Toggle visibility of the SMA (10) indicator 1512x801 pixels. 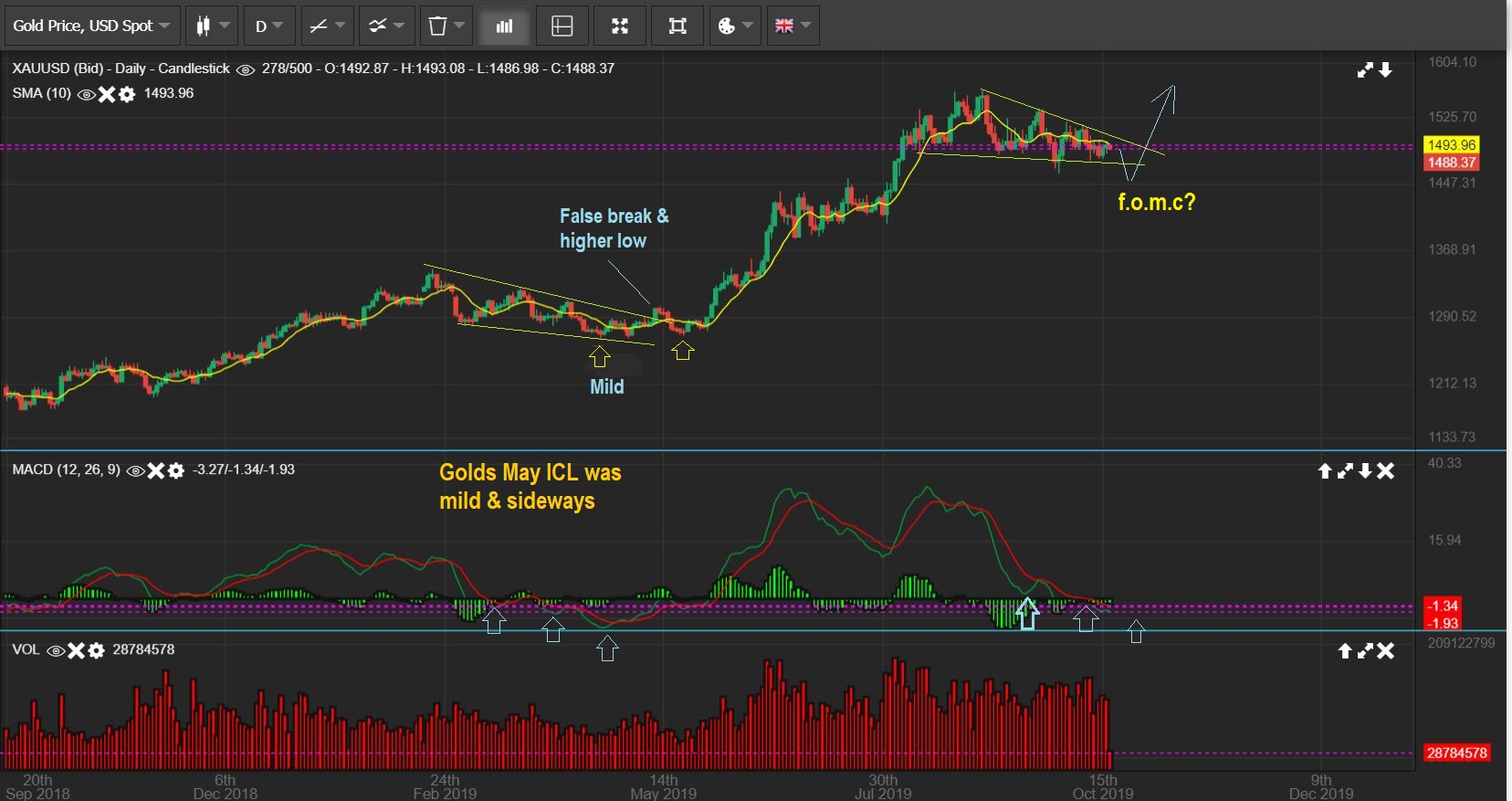[87, 94]
